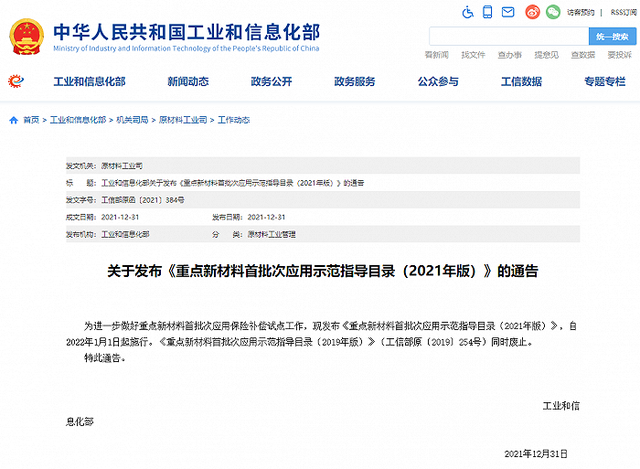The image size is (640, 469).
Task: Click the home icon in breadcrumb
Action: (13, 120)
